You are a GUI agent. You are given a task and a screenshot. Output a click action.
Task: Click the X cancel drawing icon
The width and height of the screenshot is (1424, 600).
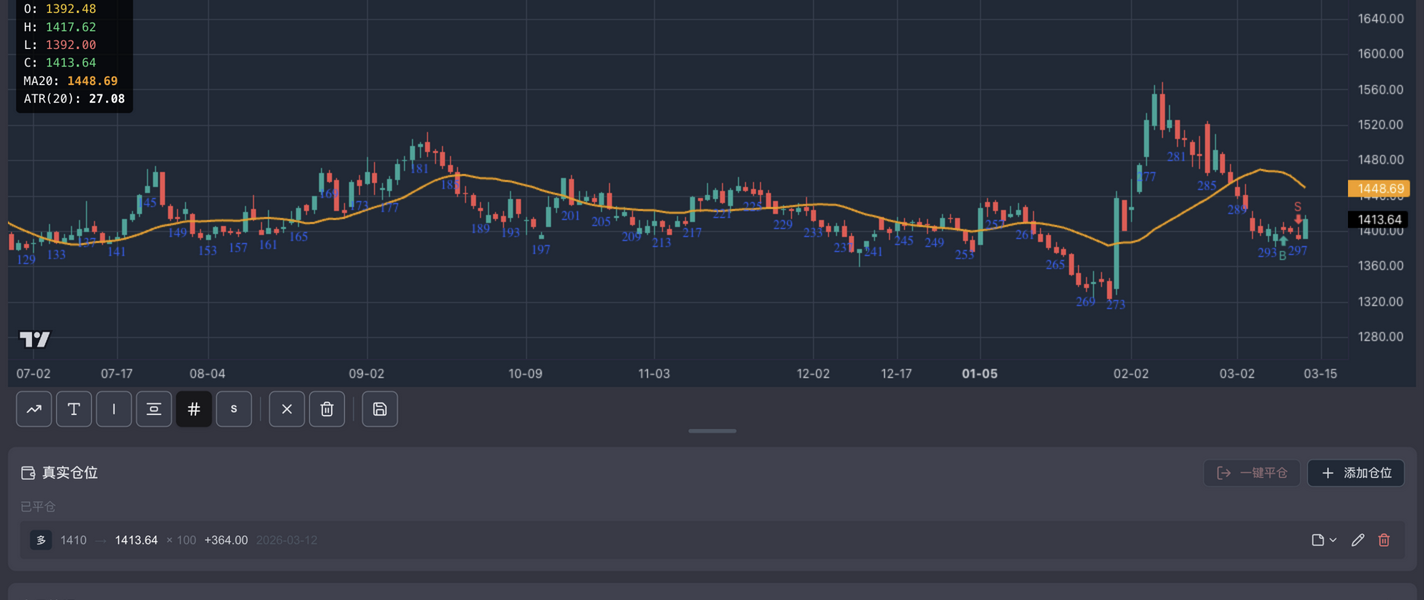point(287,409)
